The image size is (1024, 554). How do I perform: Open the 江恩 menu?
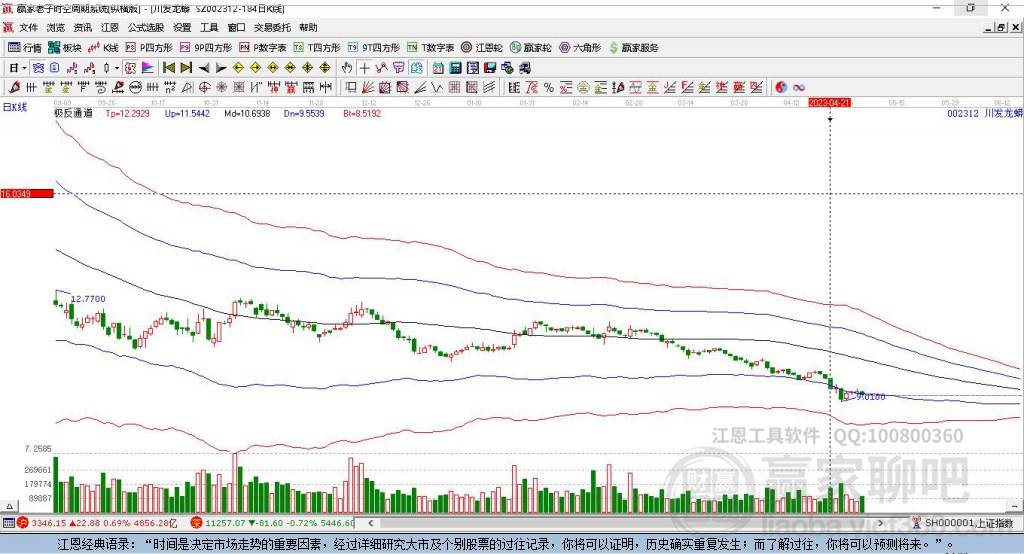point(110,27)
